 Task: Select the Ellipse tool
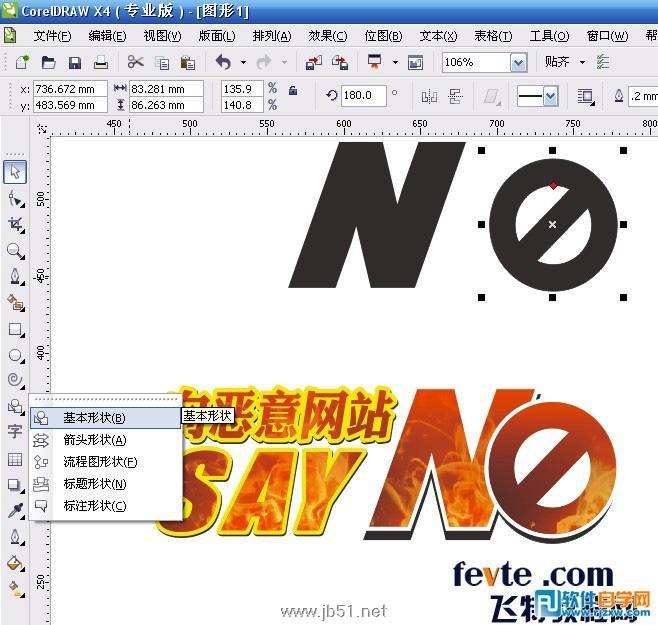15,355
